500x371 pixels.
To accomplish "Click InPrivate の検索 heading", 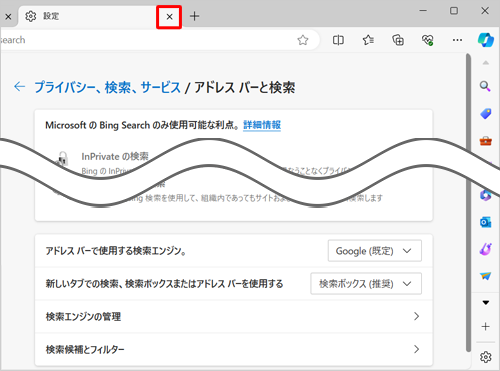I will pos(115,156).
